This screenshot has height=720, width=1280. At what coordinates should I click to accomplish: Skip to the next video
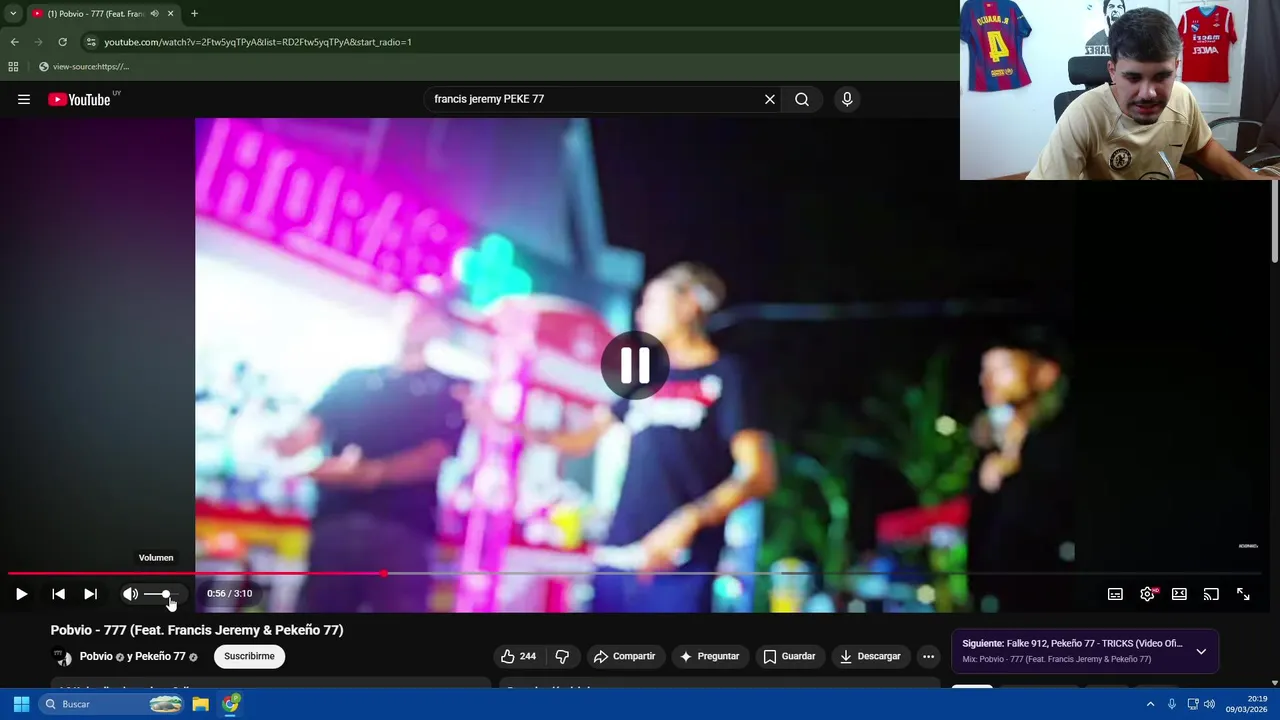tap(90, 594)
